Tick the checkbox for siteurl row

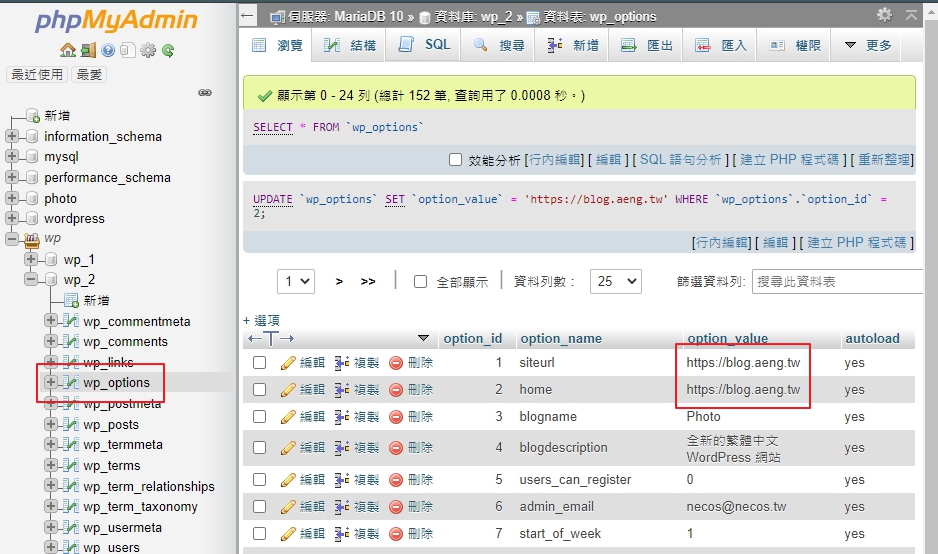259,363
